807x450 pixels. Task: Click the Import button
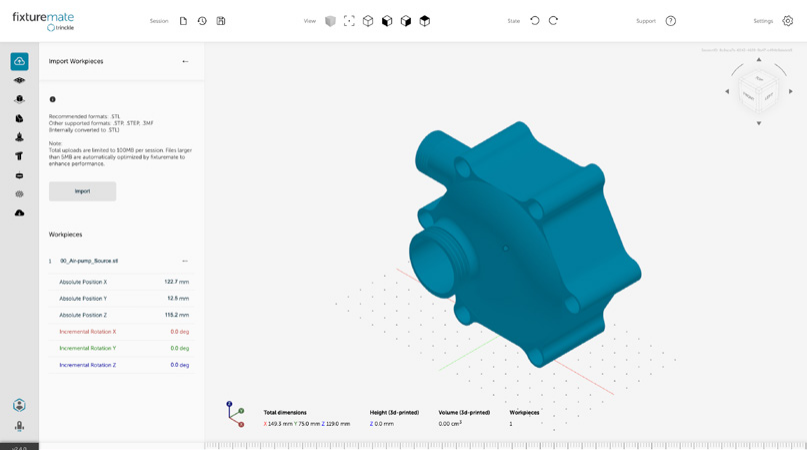pos(82,191)
